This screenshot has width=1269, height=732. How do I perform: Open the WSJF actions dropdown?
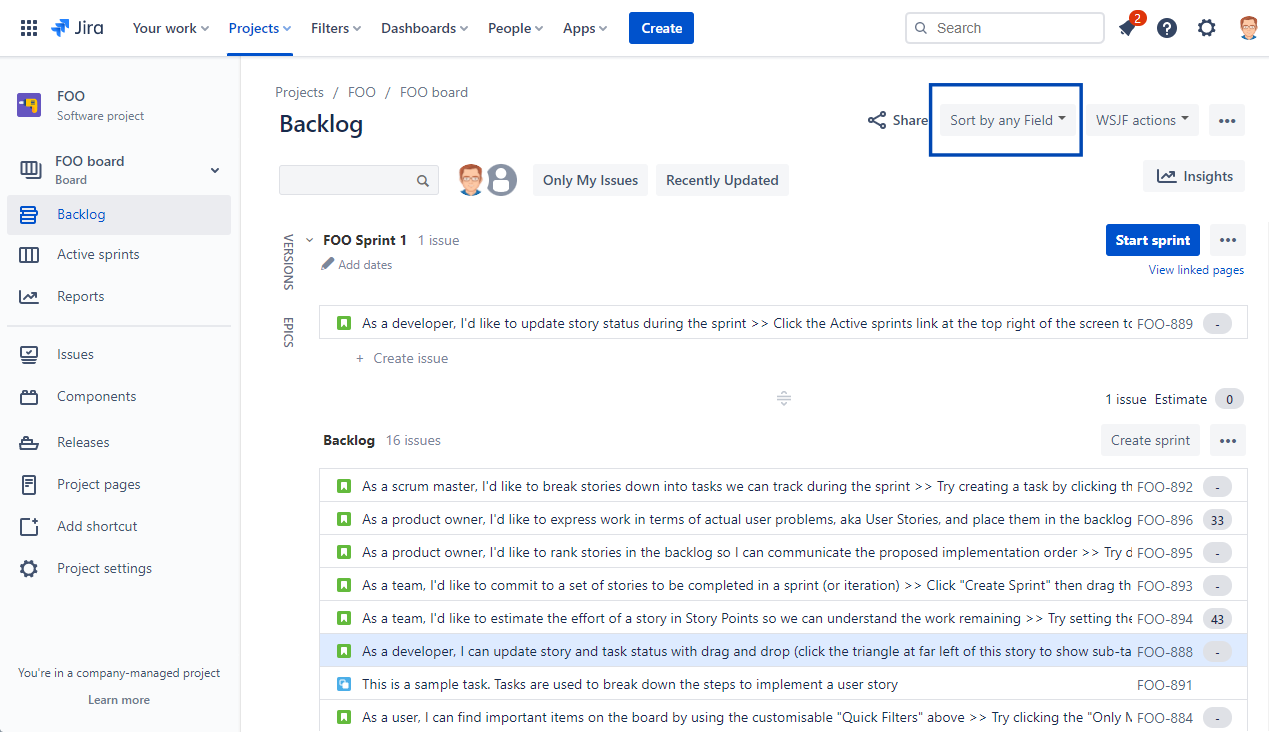[x=1142, y=120]
